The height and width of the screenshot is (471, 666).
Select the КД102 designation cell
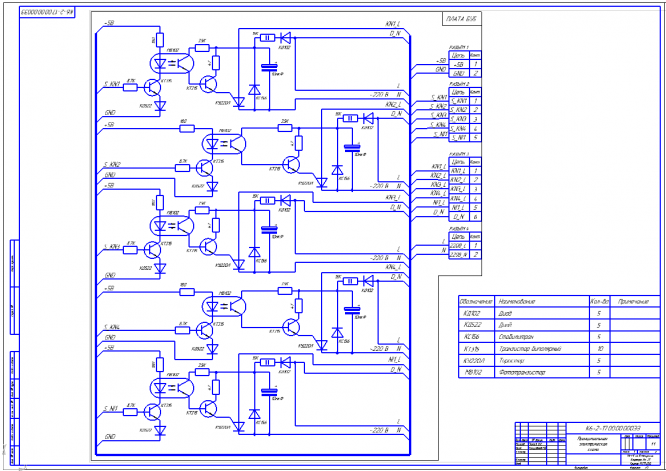[x=476, y=313]
